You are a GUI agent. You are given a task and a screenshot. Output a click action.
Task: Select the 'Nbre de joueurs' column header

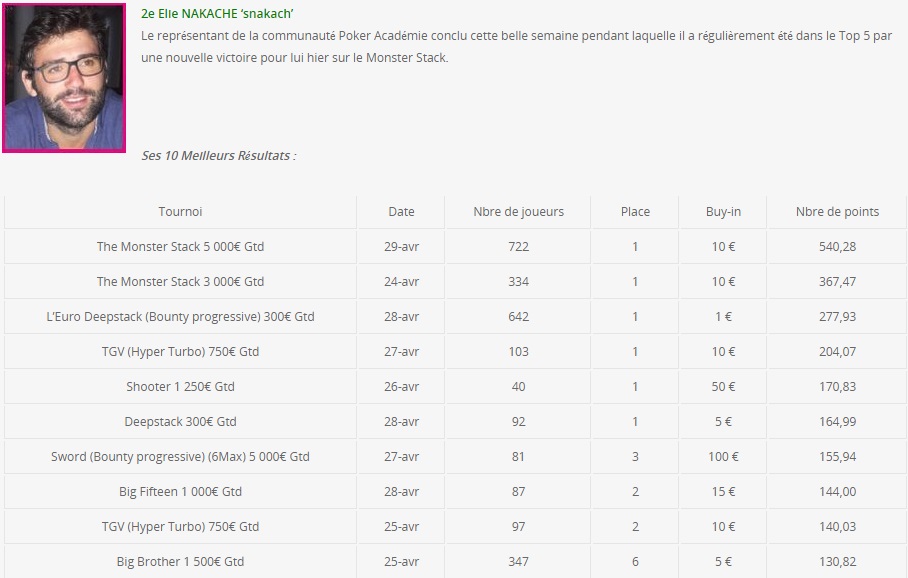(x=518, y=211)
